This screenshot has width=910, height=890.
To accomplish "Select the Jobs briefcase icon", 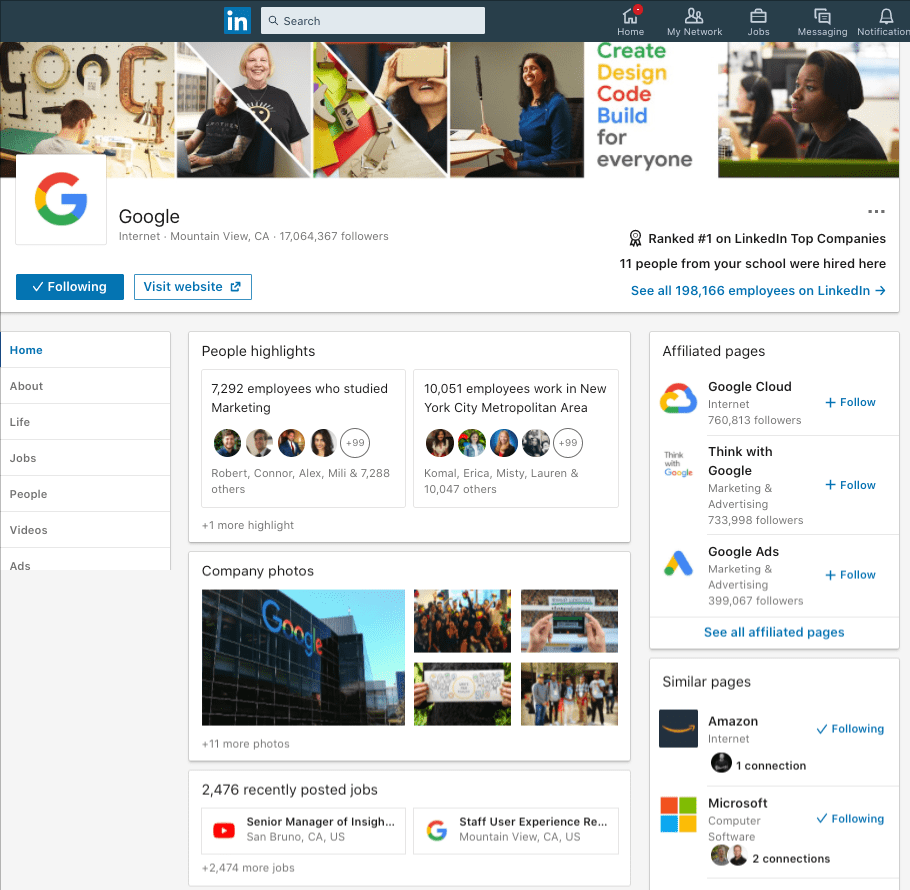I will (758, 18).
